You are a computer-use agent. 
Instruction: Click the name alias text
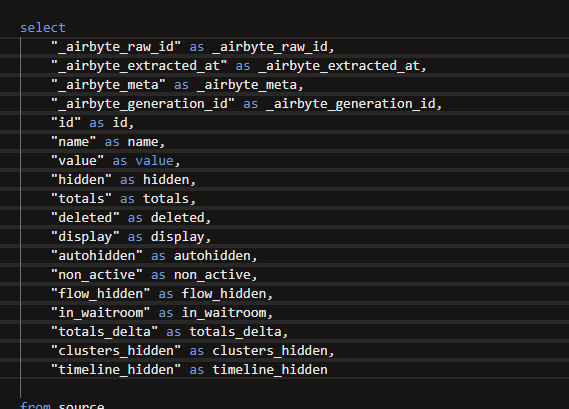click(x=143, y=142)
